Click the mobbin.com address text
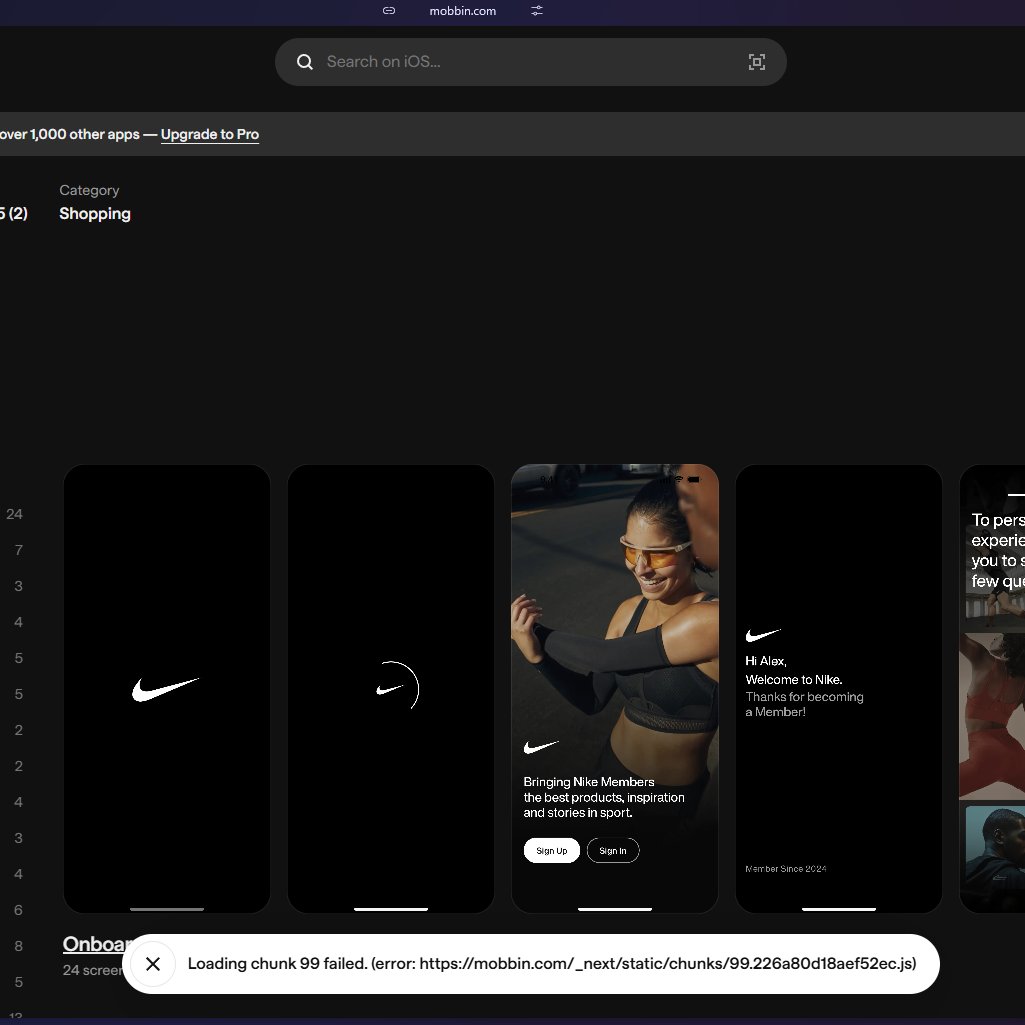 463,11
